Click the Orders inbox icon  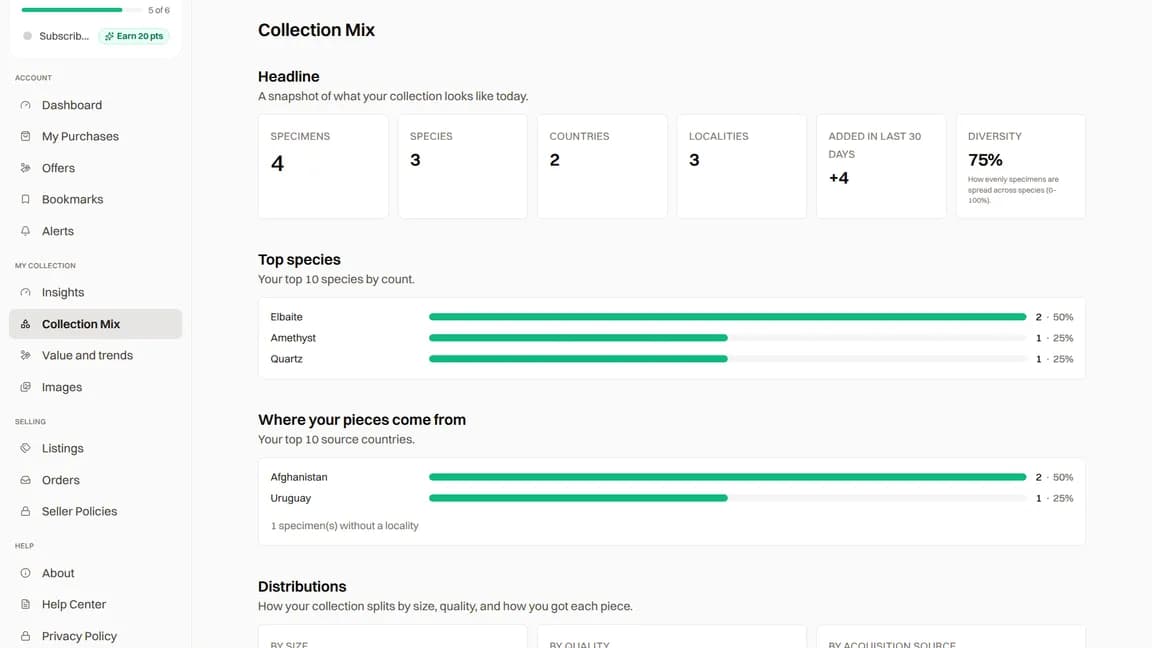click(26, 480)
